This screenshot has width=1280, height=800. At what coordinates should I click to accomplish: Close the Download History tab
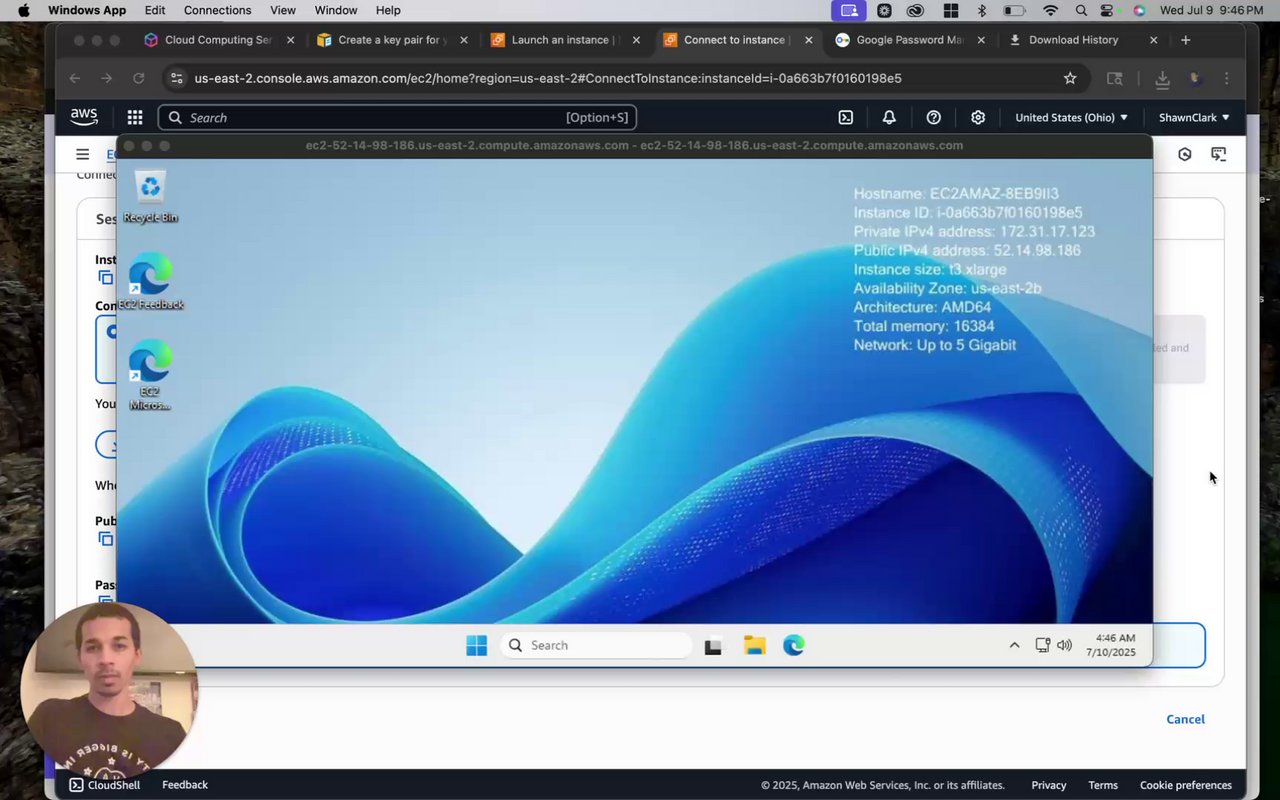[x=1153, y=40]
